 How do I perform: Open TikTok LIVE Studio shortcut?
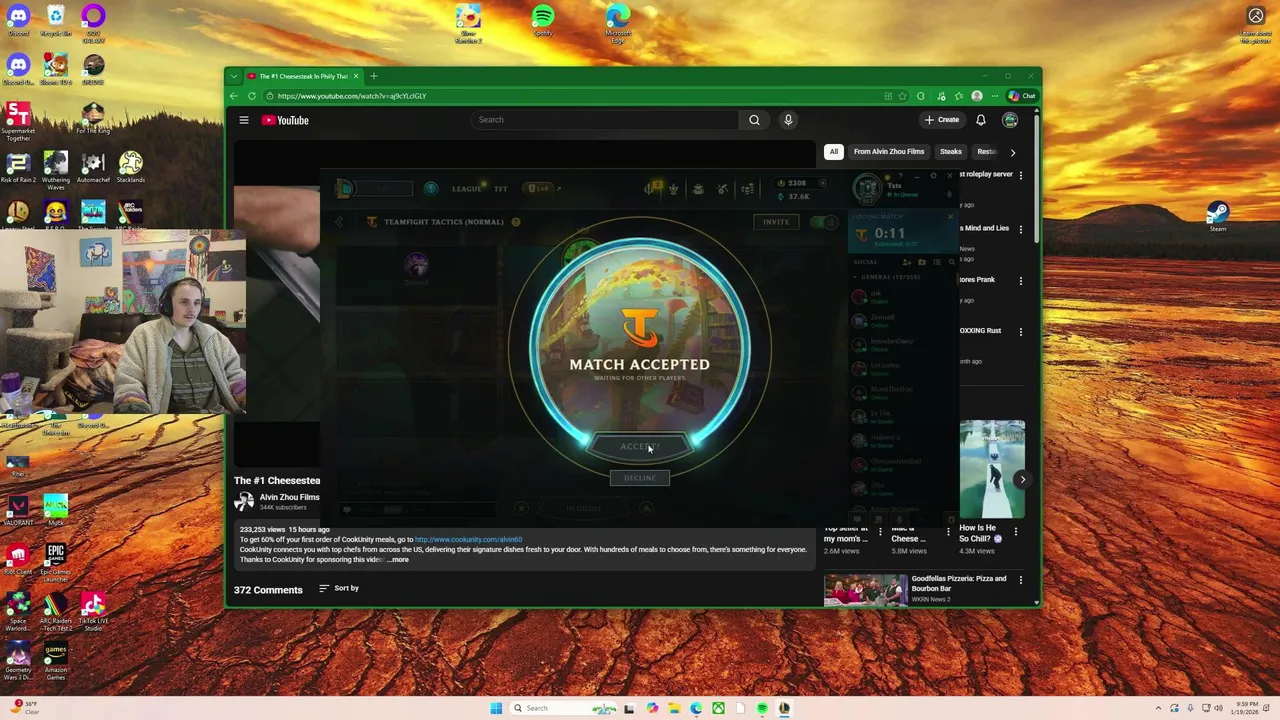click(x=93, y=611)
